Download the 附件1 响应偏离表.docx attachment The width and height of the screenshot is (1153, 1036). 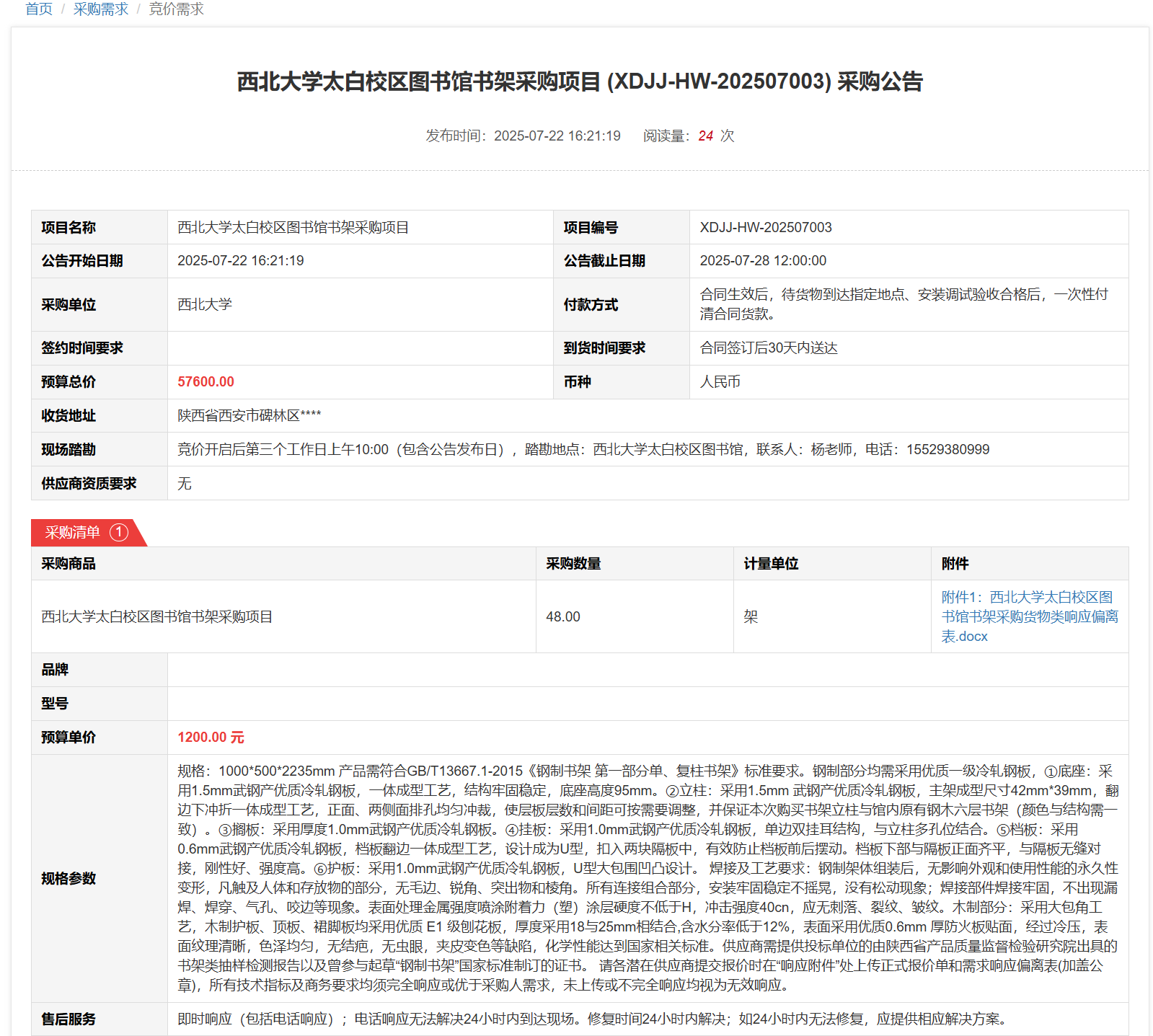coord(1029,616)
